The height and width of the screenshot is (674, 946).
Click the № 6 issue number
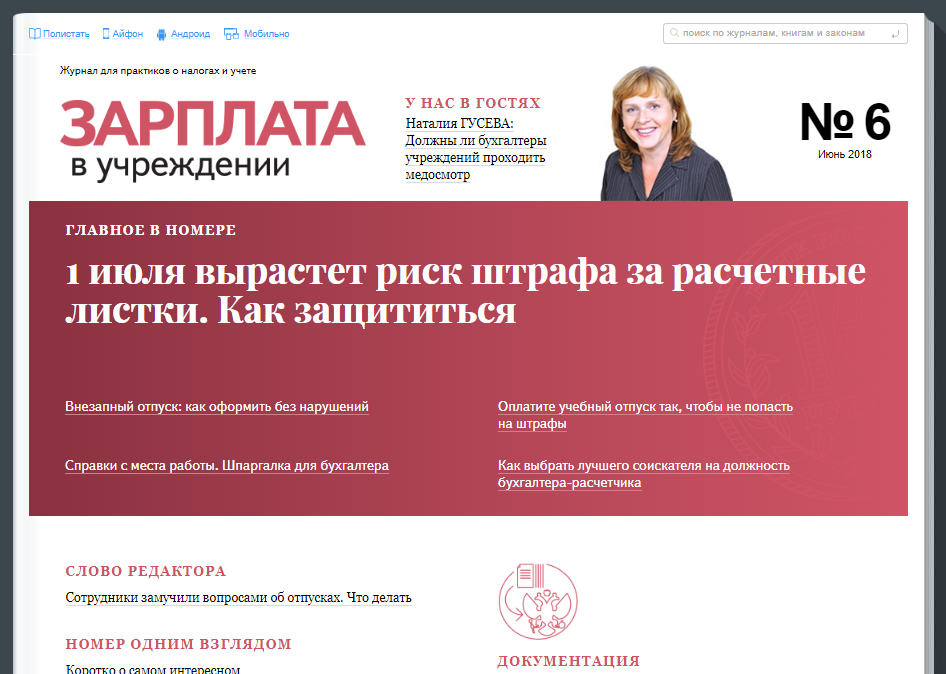pyautogui.click(x=844, y=124)
